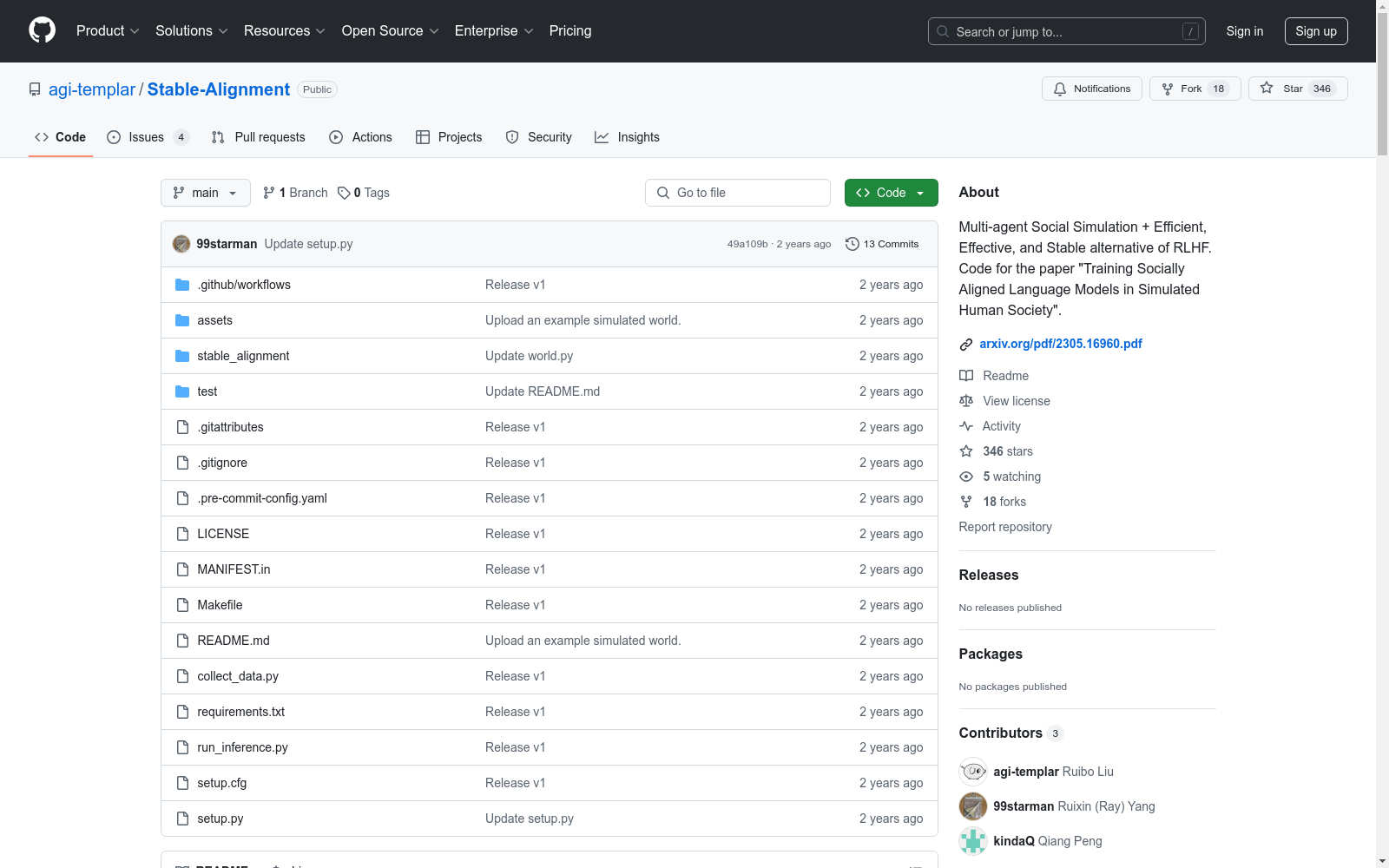Click the fork icon in Fork button
1389x868 pixels.
1168,89
